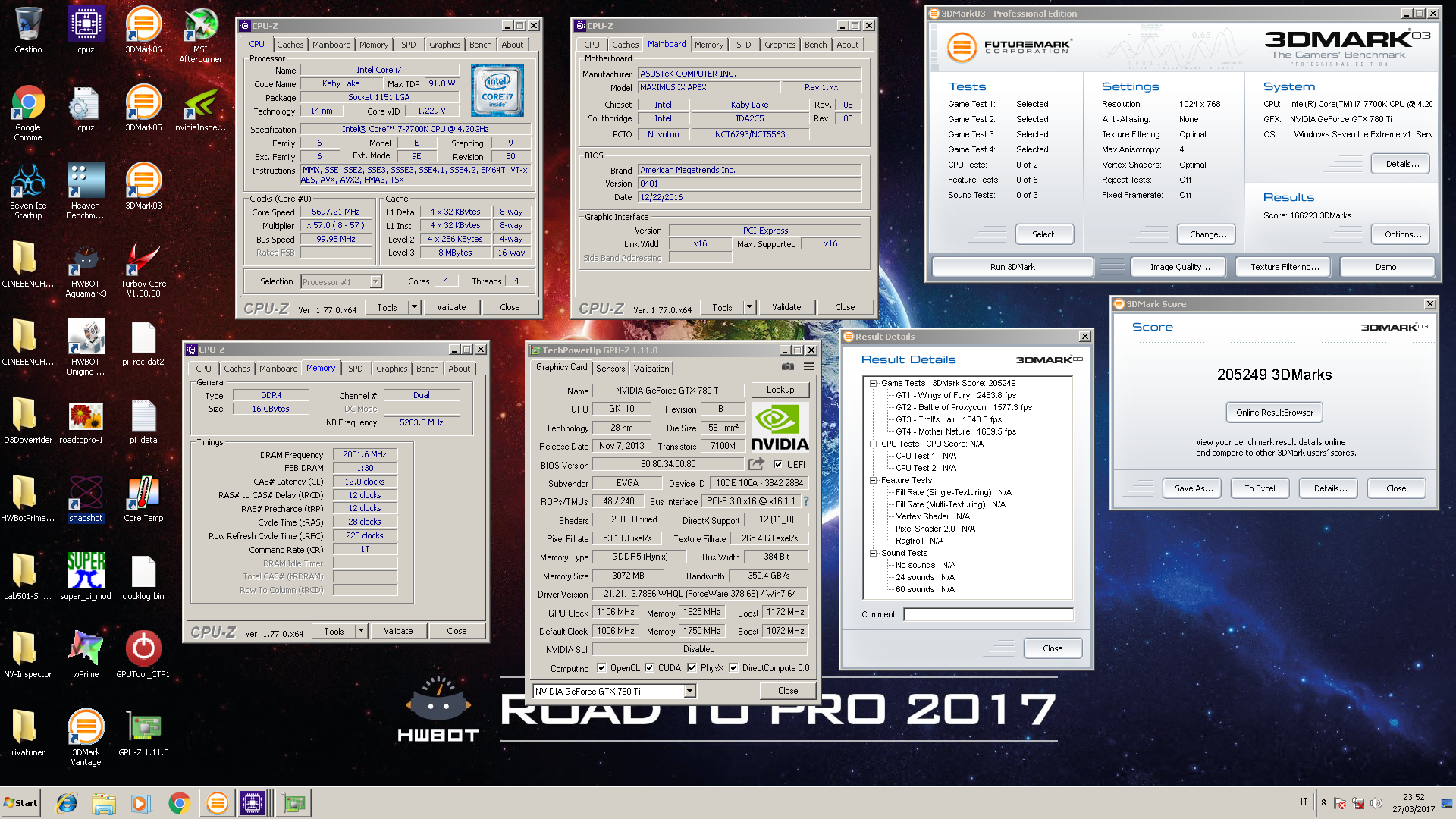Open Tools dropdown arrow in CPU-Z CPU window
1456x819 pixels.
click(x=414, y=307)
